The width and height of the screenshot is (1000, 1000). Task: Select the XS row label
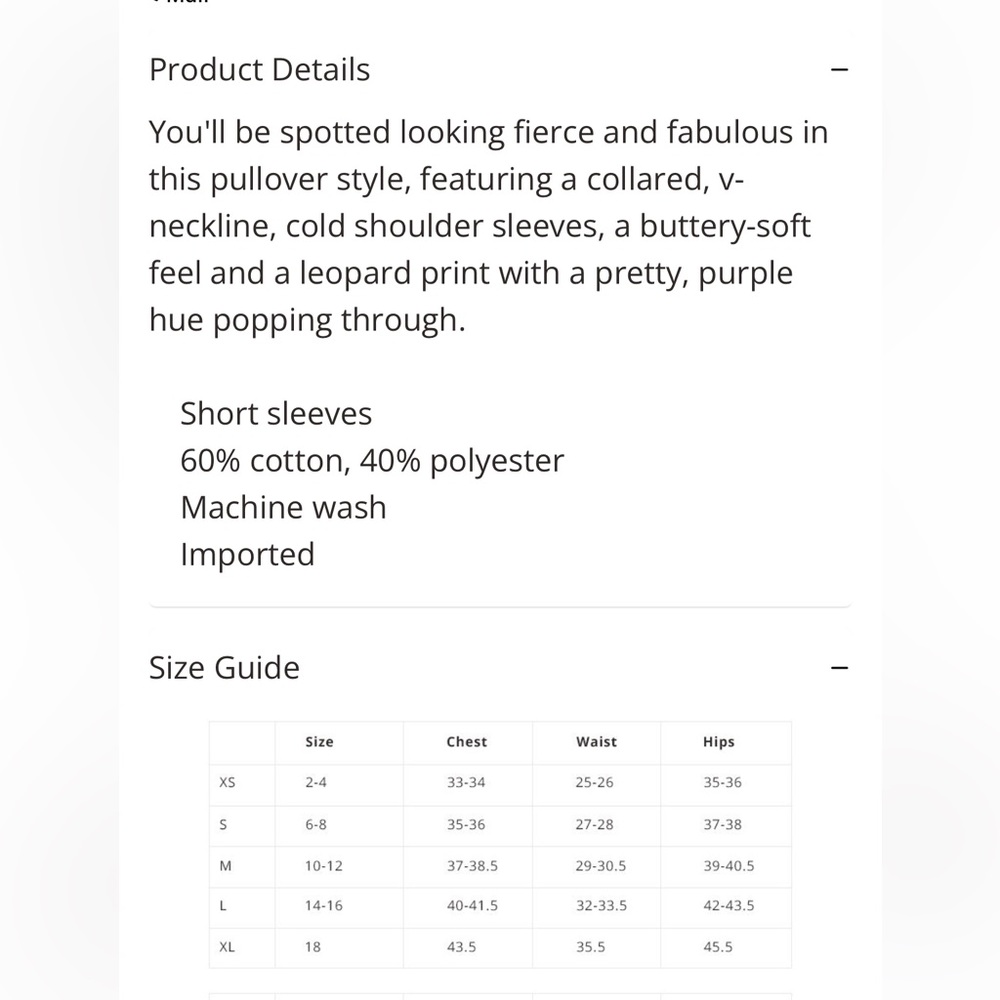tap(227, 782)
